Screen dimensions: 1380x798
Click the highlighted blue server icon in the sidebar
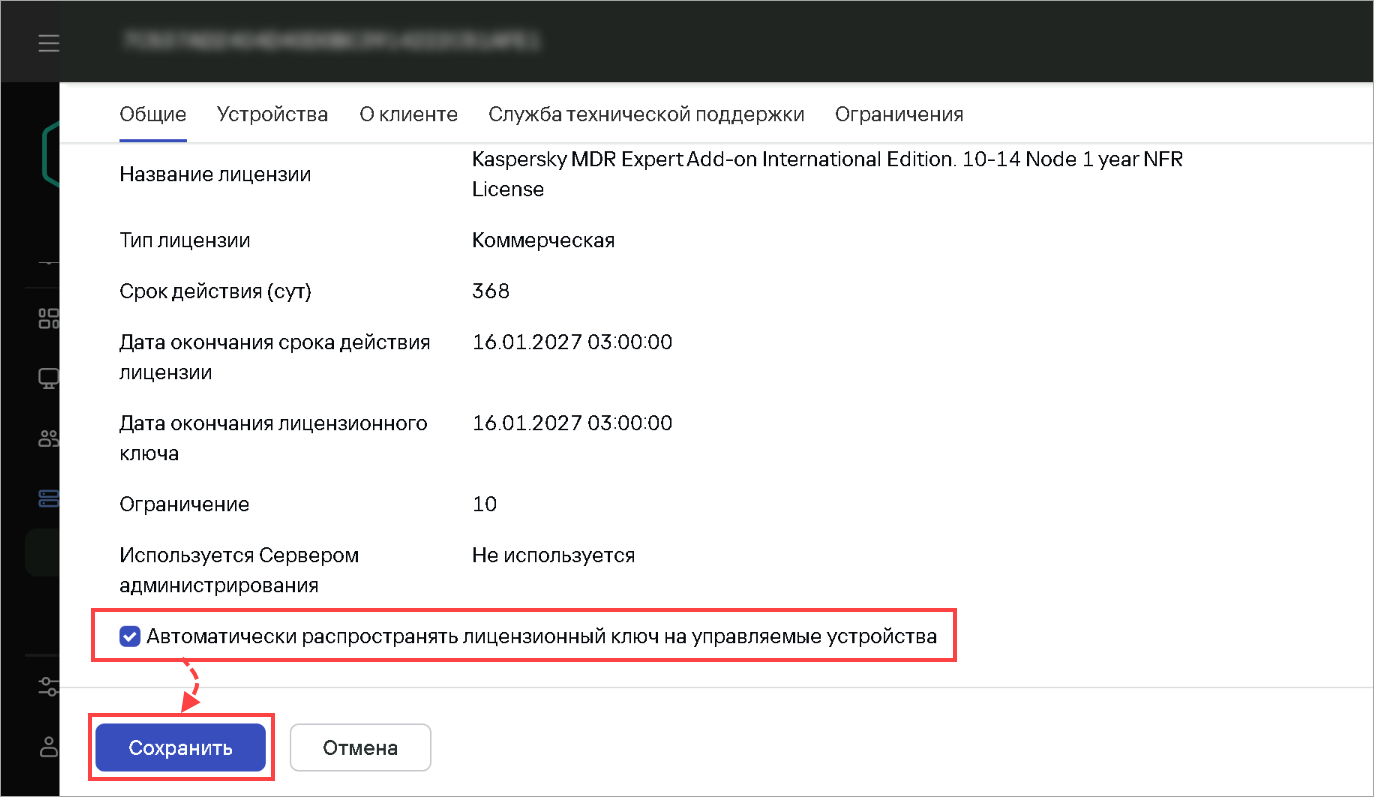48,497
